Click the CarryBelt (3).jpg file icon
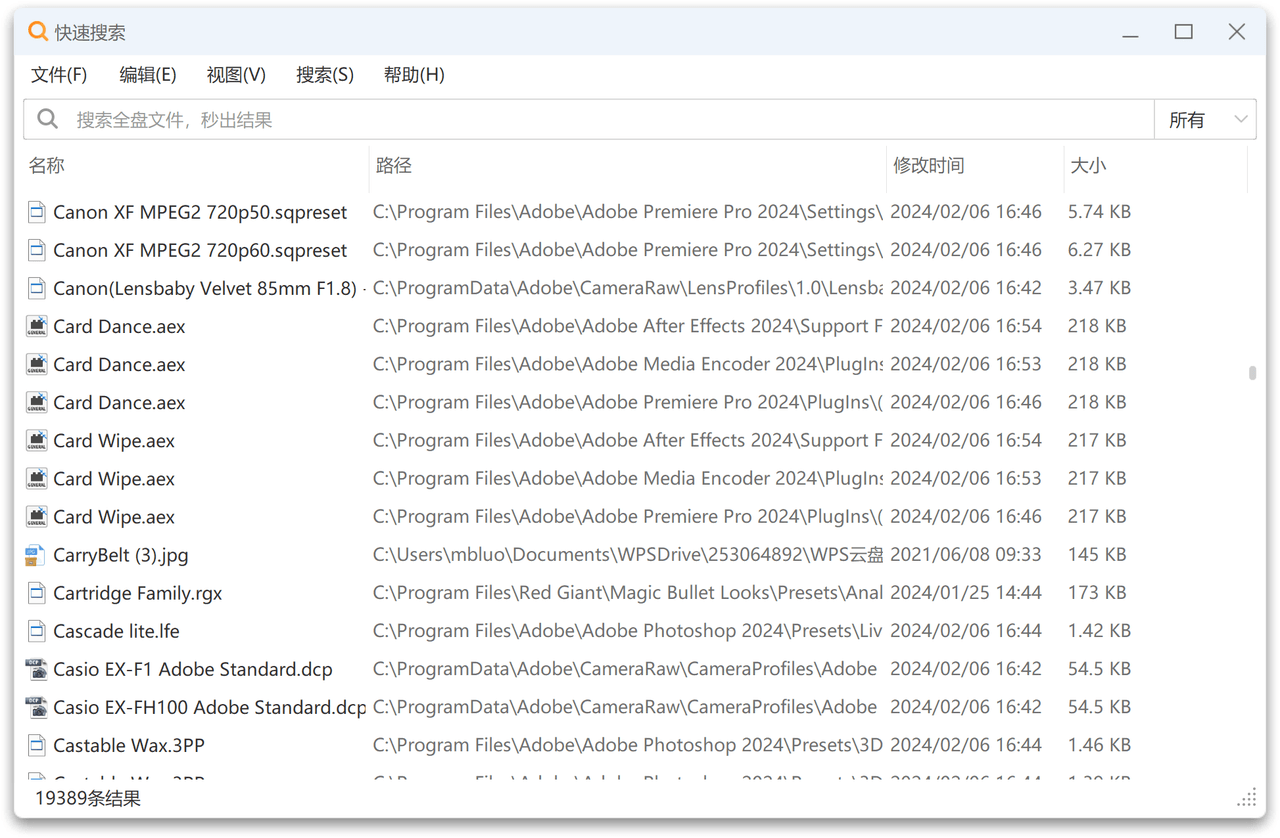1280x838 pixels. (36, 555)
